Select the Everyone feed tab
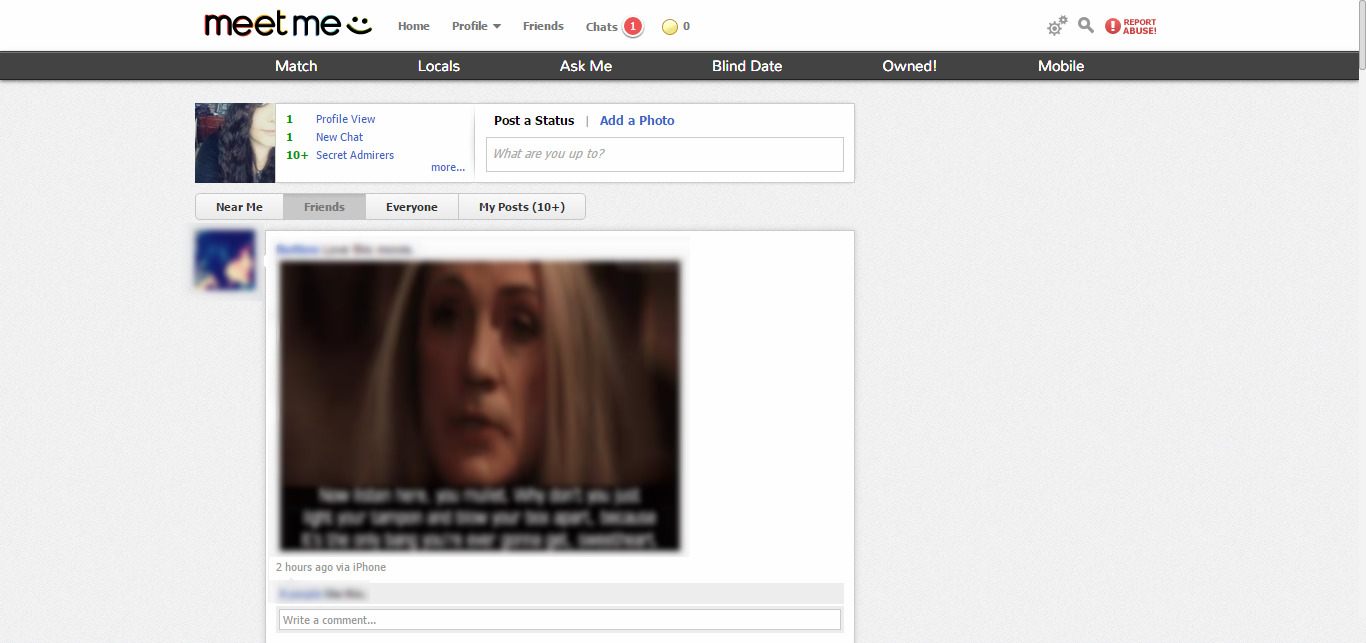This screenshot has height=643, width=1366. [412, 207]
